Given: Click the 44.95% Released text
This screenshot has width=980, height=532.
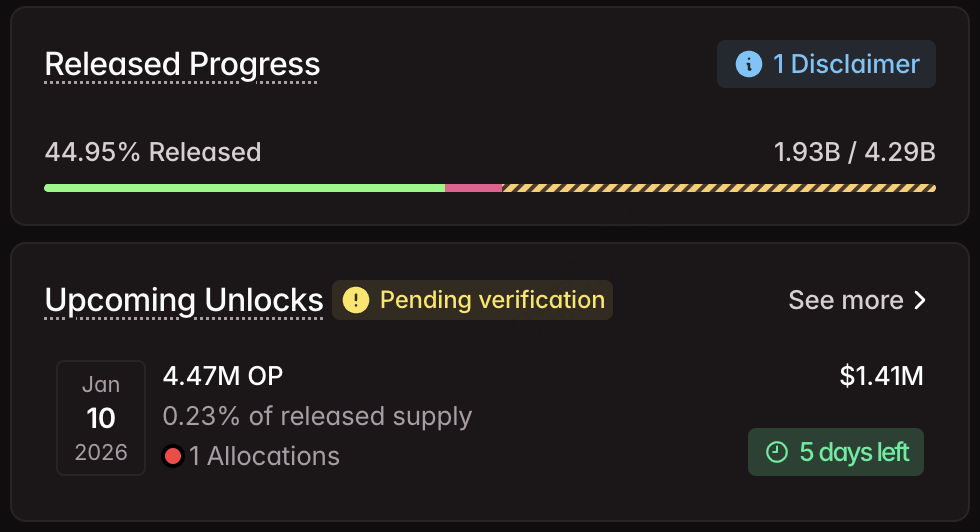Looking at the screenshot, I should click(x=153, y=152).
